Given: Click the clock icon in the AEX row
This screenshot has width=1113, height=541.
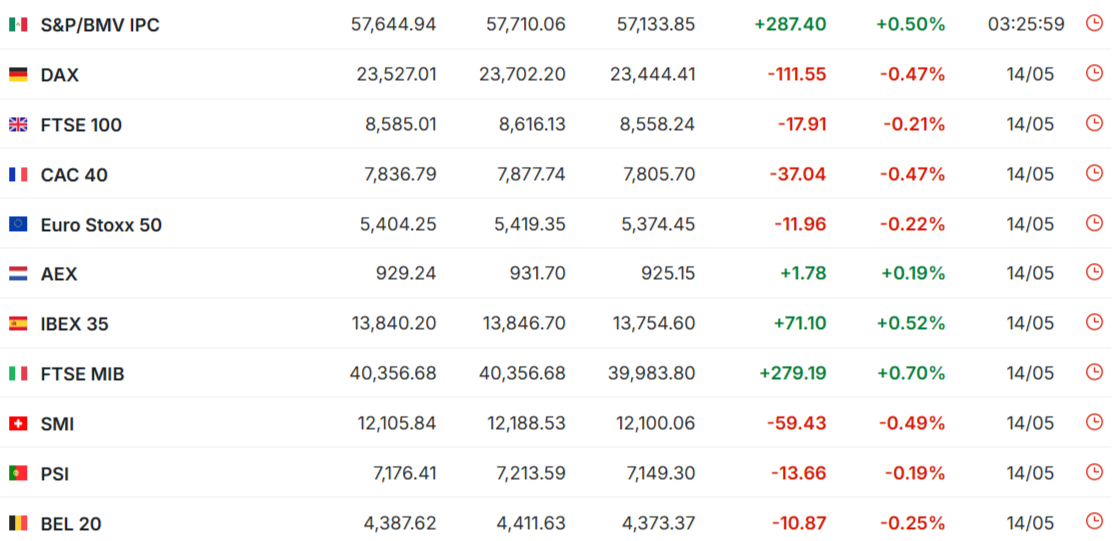Looking at the screenshot, I should [x=1094, y=273].
